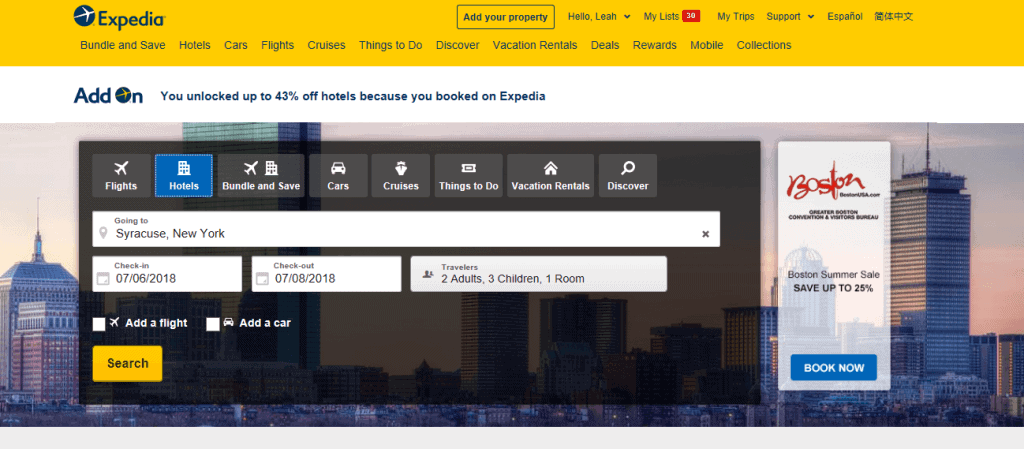Click the Add your property button

tap(505, 17)
